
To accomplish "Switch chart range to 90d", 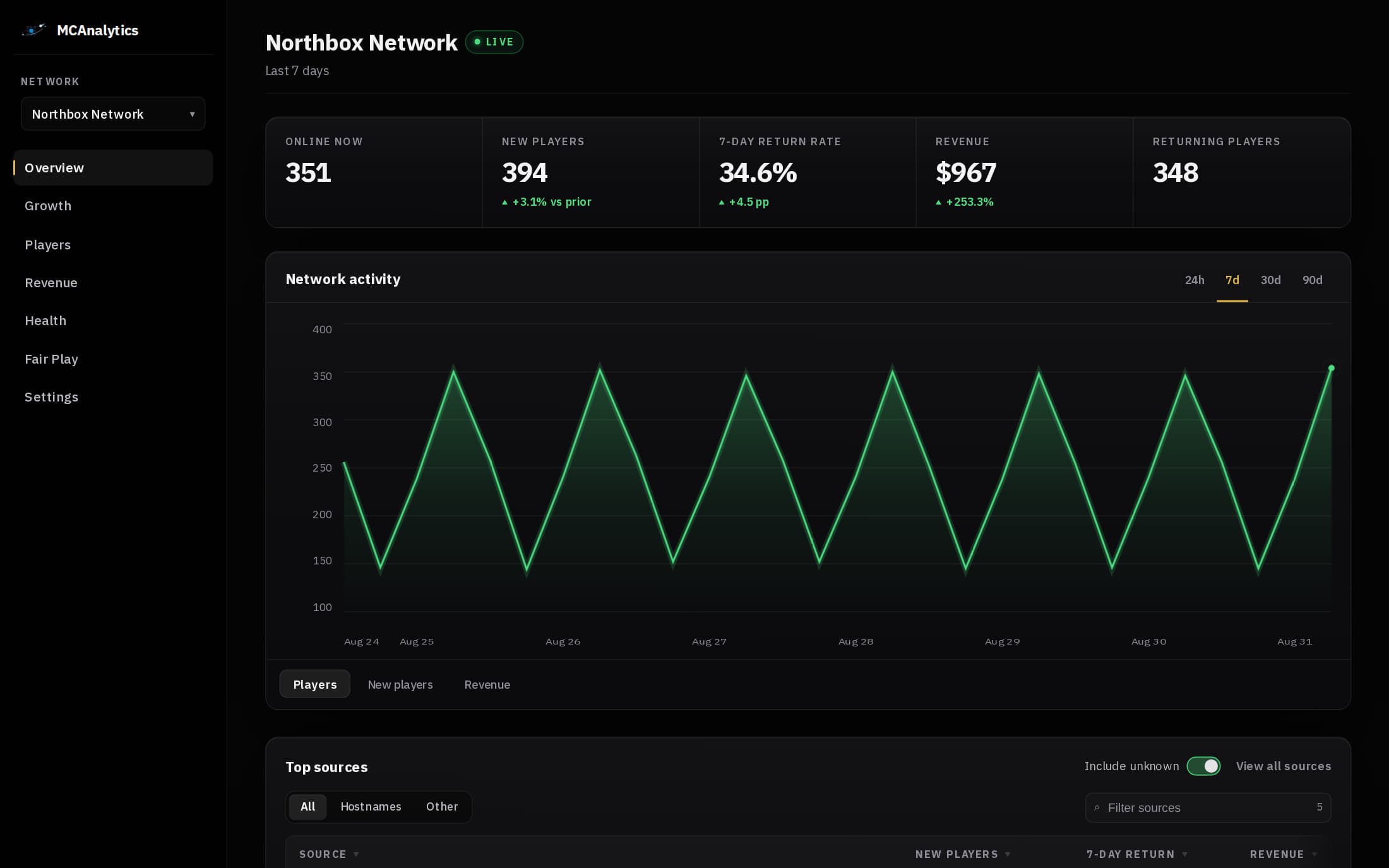I will click(1313, 280).
